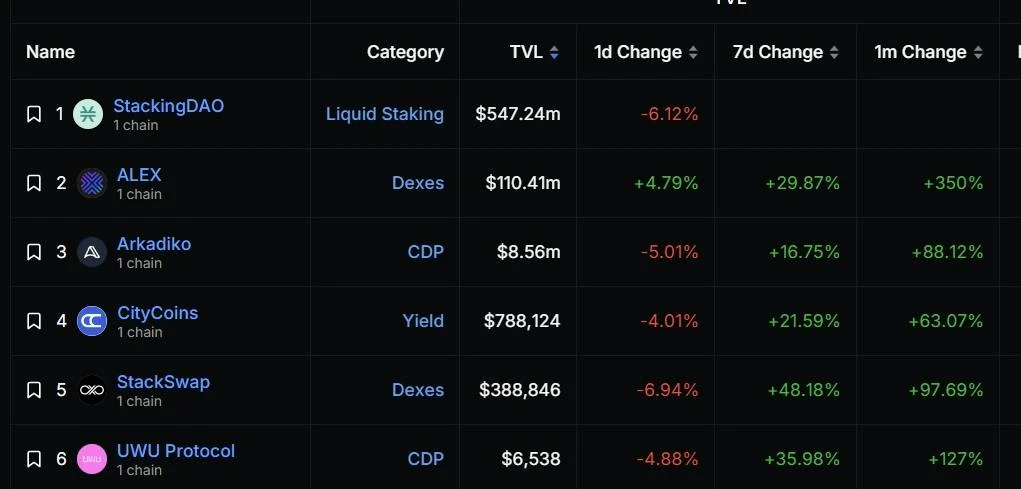Open the StackingDAO protocol link
Image resolution: width=1021 pixels, height=489 pixels.
tap(168, 106)
